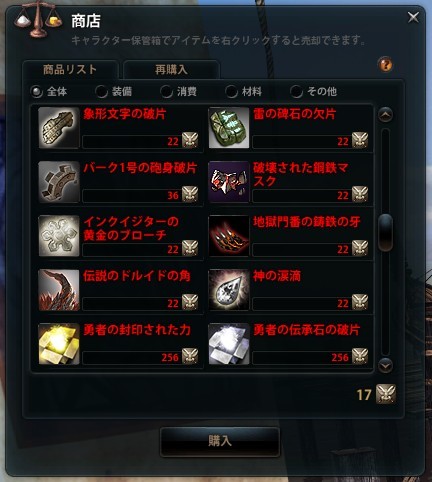This screenshot has height=482, width=432.
Task: Select the 勇者の封印された力 gold item
Action: pos(59,344)
